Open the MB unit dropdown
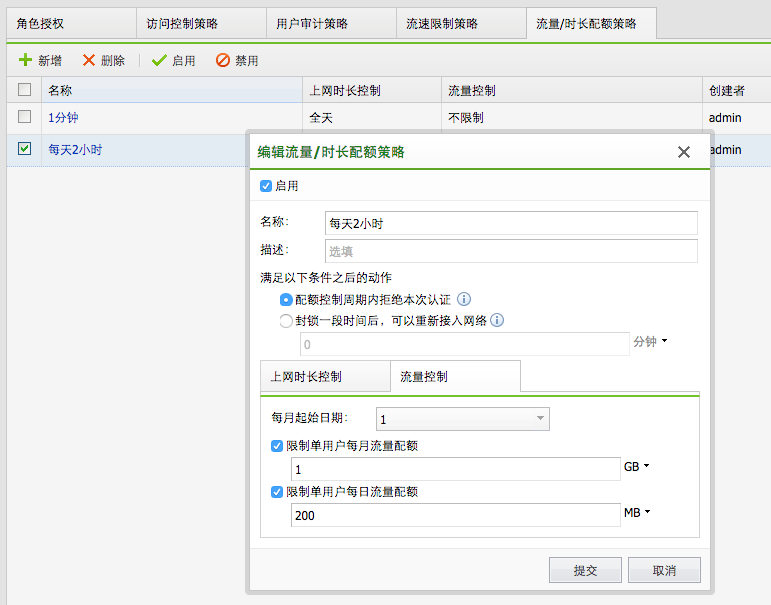The width and height of the screenshot is (771, 605). click(637, 513)
